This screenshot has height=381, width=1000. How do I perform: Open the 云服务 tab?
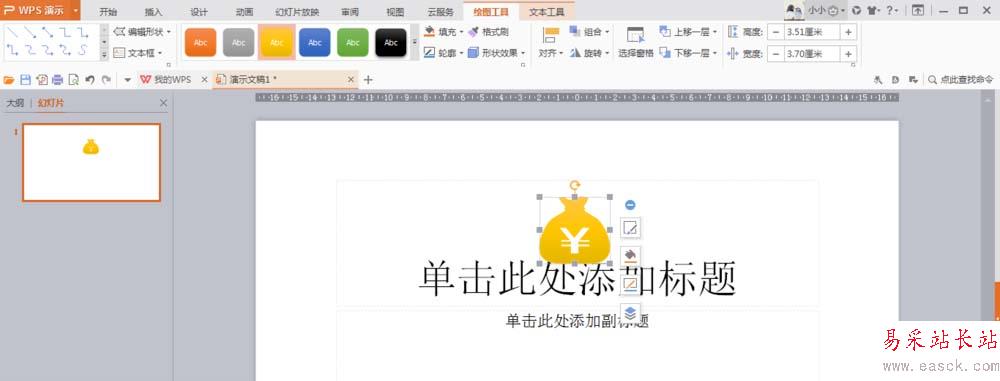pyautogui.click(x=441, y=12)
